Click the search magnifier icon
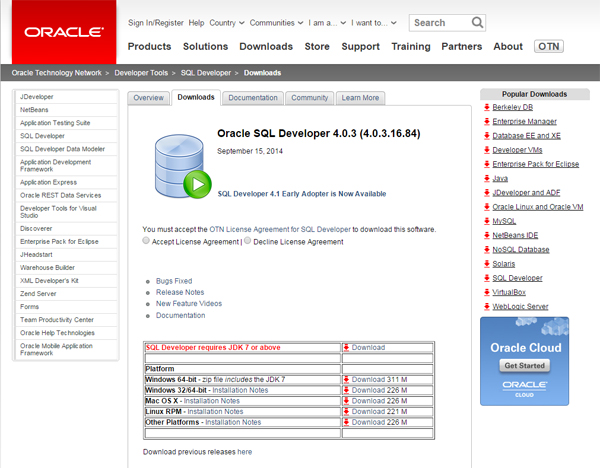This screenshot has width=600, height=468. coord(478,22)
